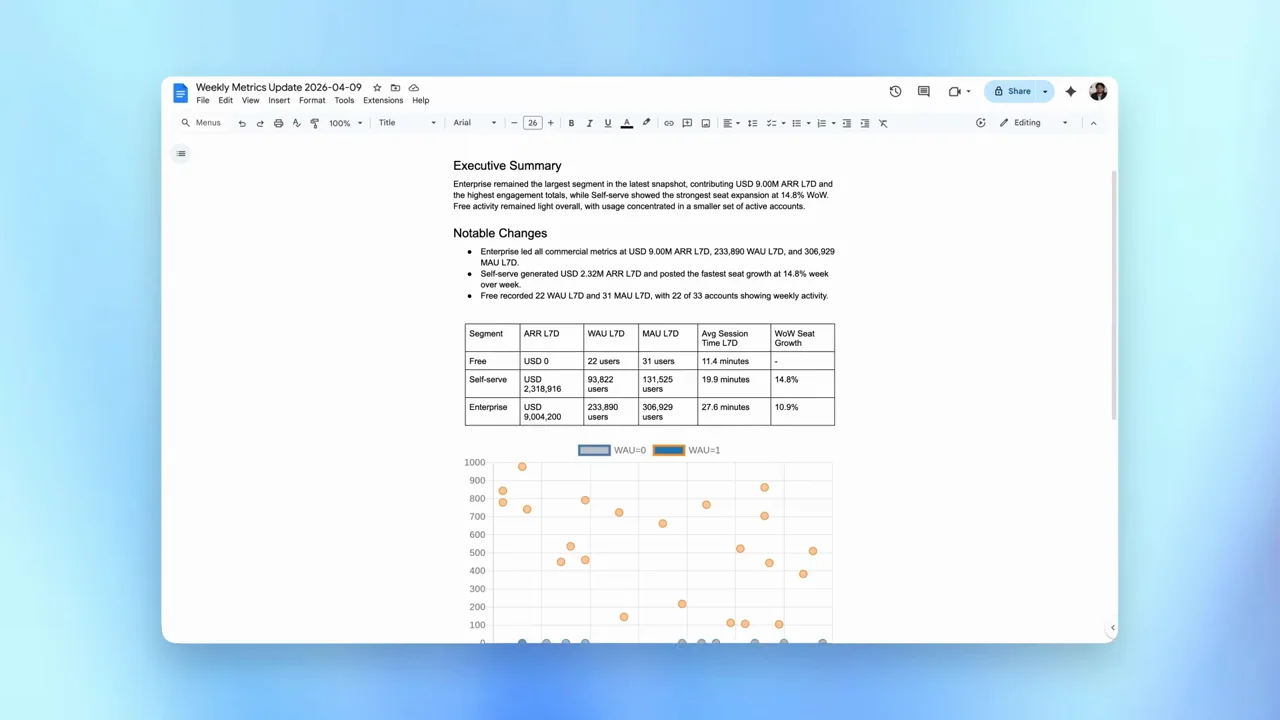Activate the paint format tool
1280x720 pixels.
pos(314,123)
